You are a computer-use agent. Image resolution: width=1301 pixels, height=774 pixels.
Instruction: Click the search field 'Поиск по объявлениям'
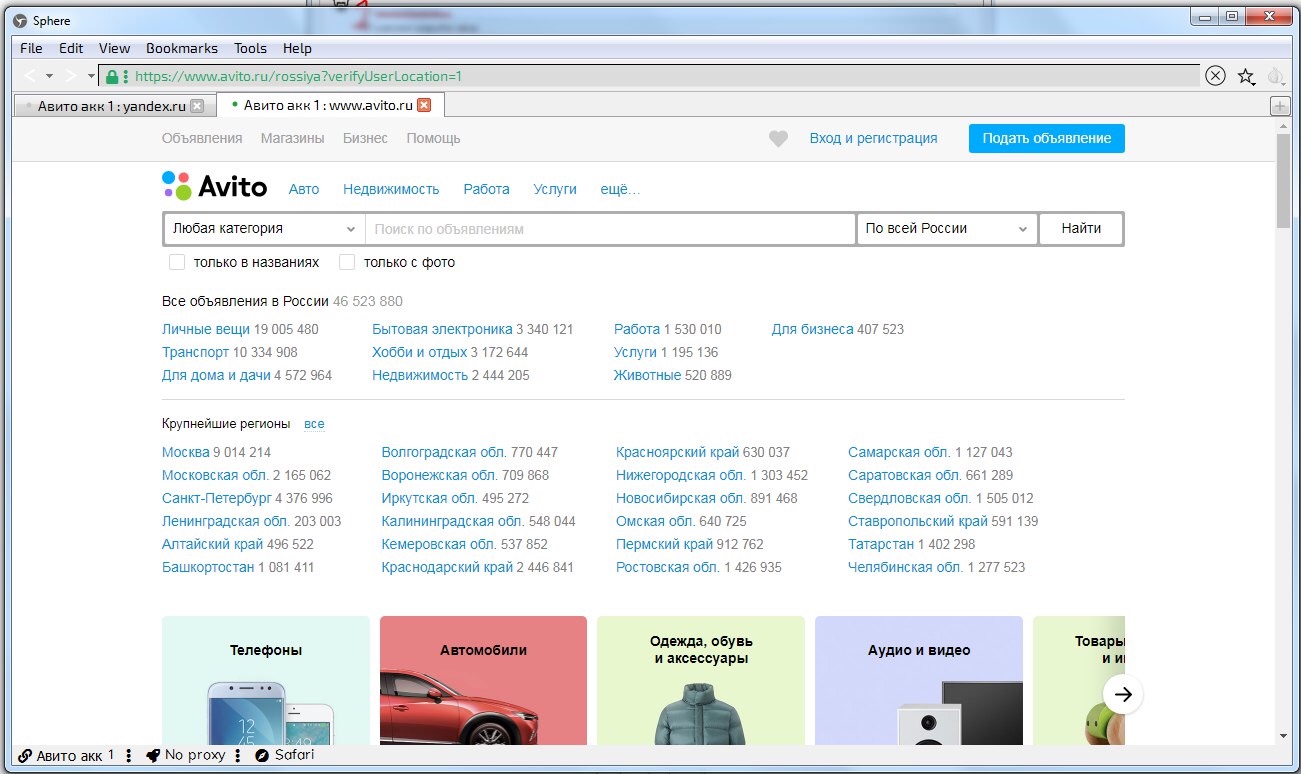[x=610, y=229]
